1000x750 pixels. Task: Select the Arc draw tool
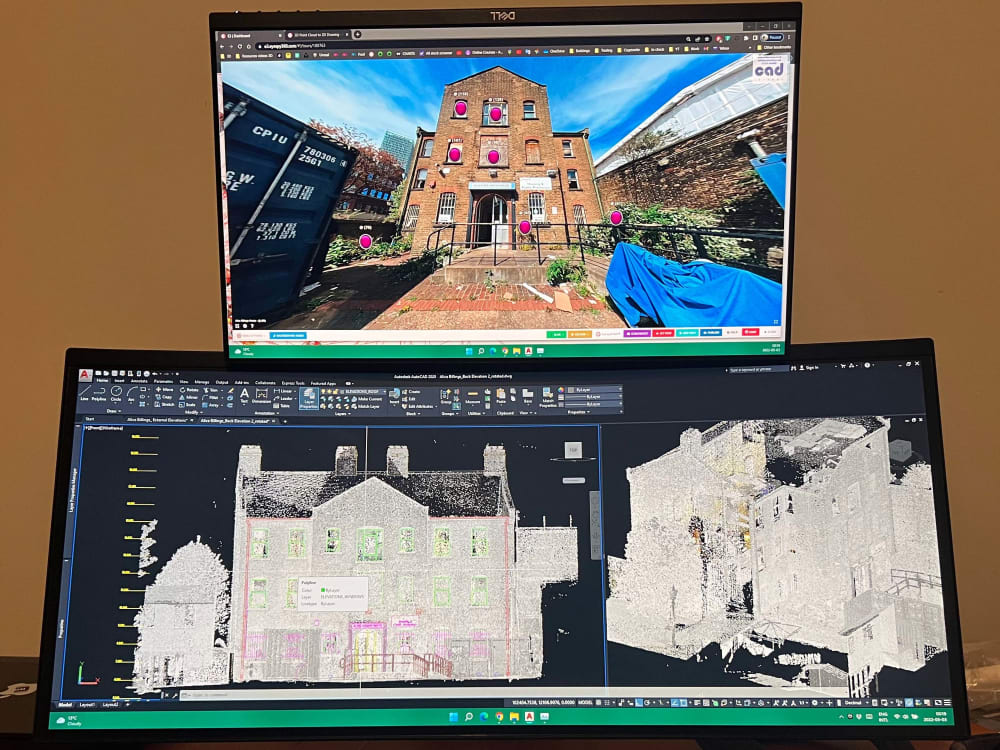[132, 393]
